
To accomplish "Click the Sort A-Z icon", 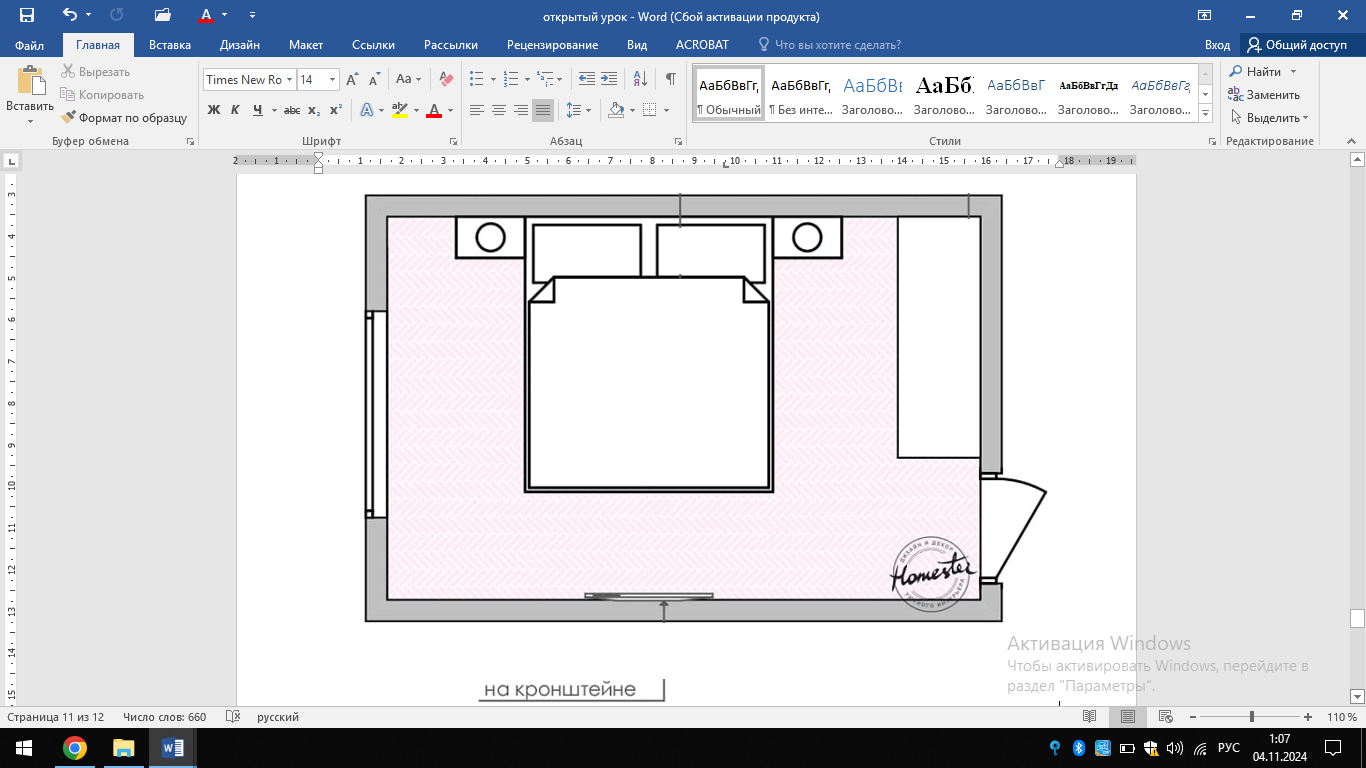I will pos(641,79).
